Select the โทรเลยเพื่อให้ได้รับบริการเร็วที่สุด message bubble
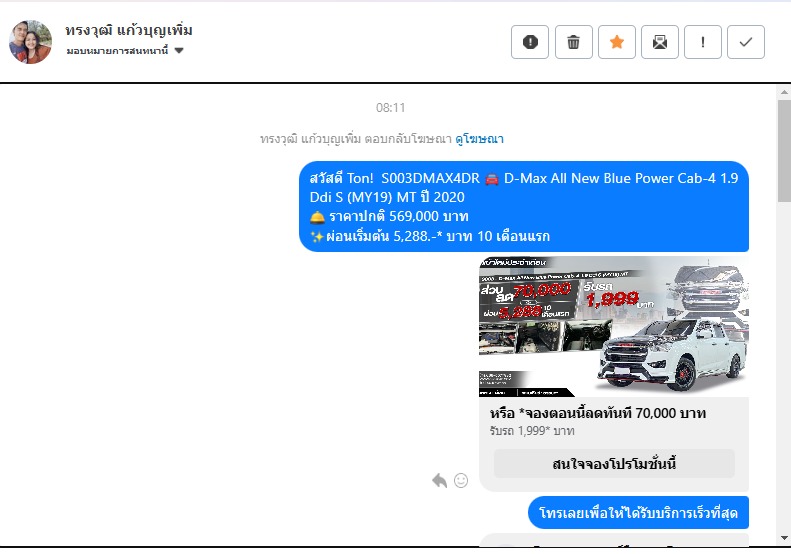Screen dimensions: 791x554 (638, 513)
